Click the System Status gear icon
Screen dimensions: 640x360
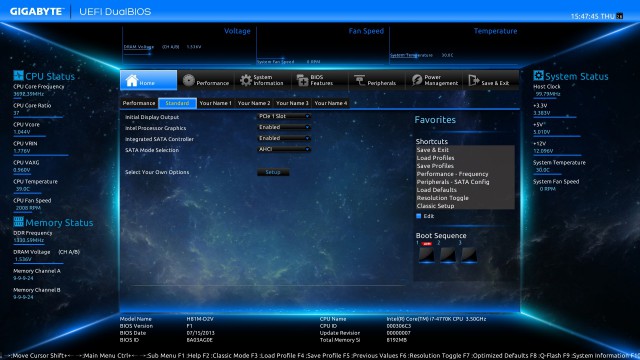tap(538, 76)
